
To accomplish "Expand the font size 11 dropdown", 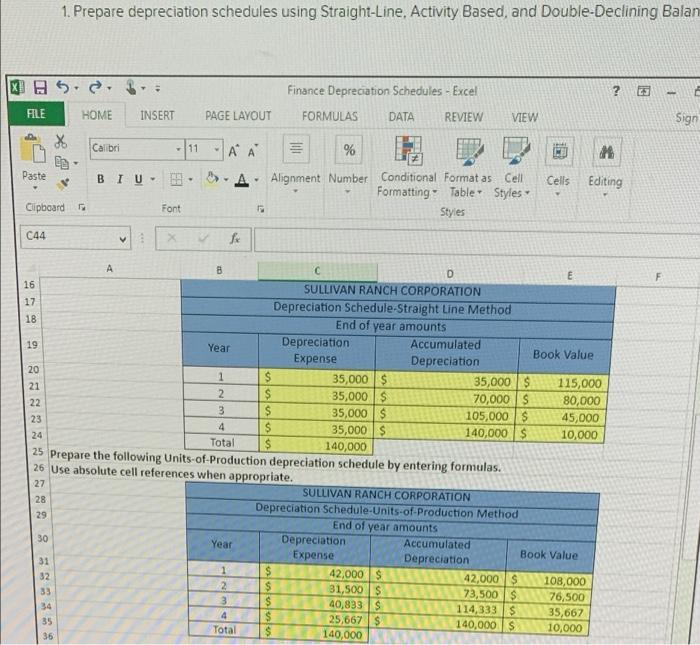I will click(217, 149).
